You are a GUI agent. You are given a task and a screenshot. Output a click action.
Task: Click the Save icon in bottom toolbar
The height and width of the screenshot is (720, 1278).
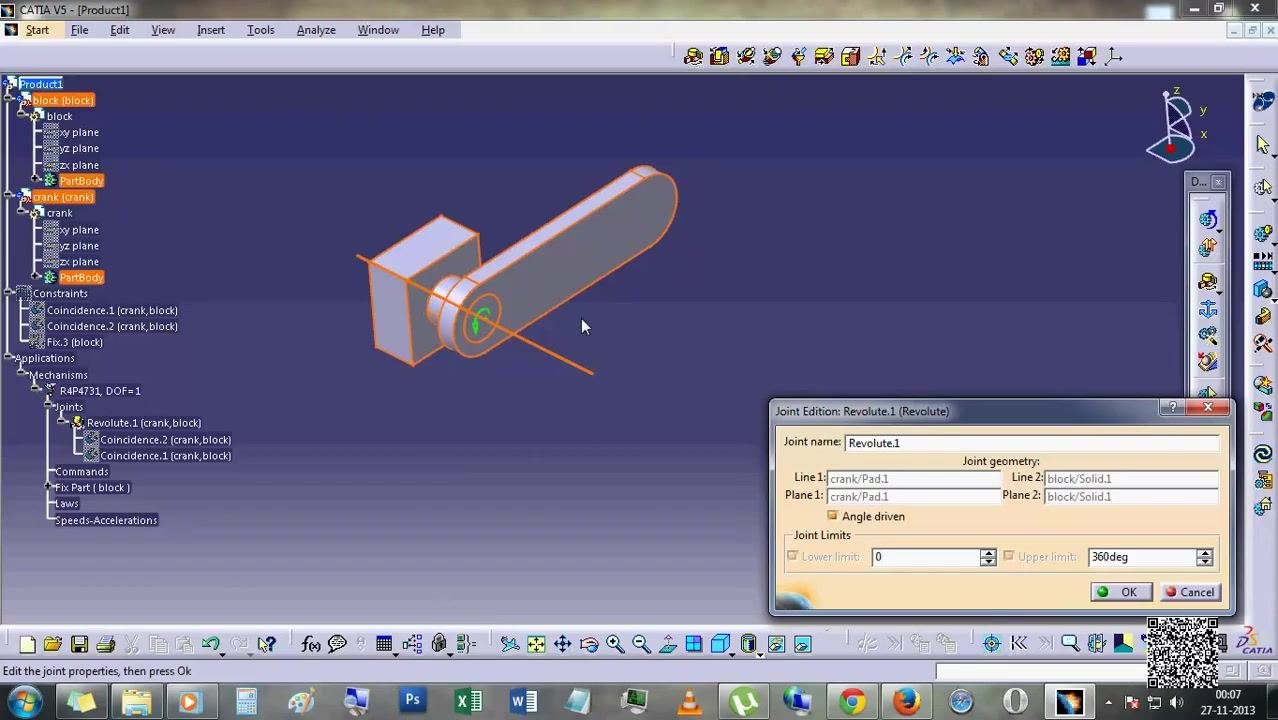(79, 645)
